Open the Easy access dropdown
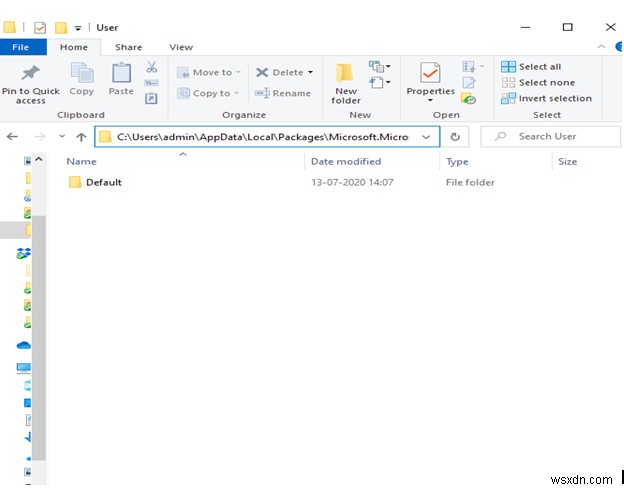This screenshot has width=624, height=490. pos(380,82)
